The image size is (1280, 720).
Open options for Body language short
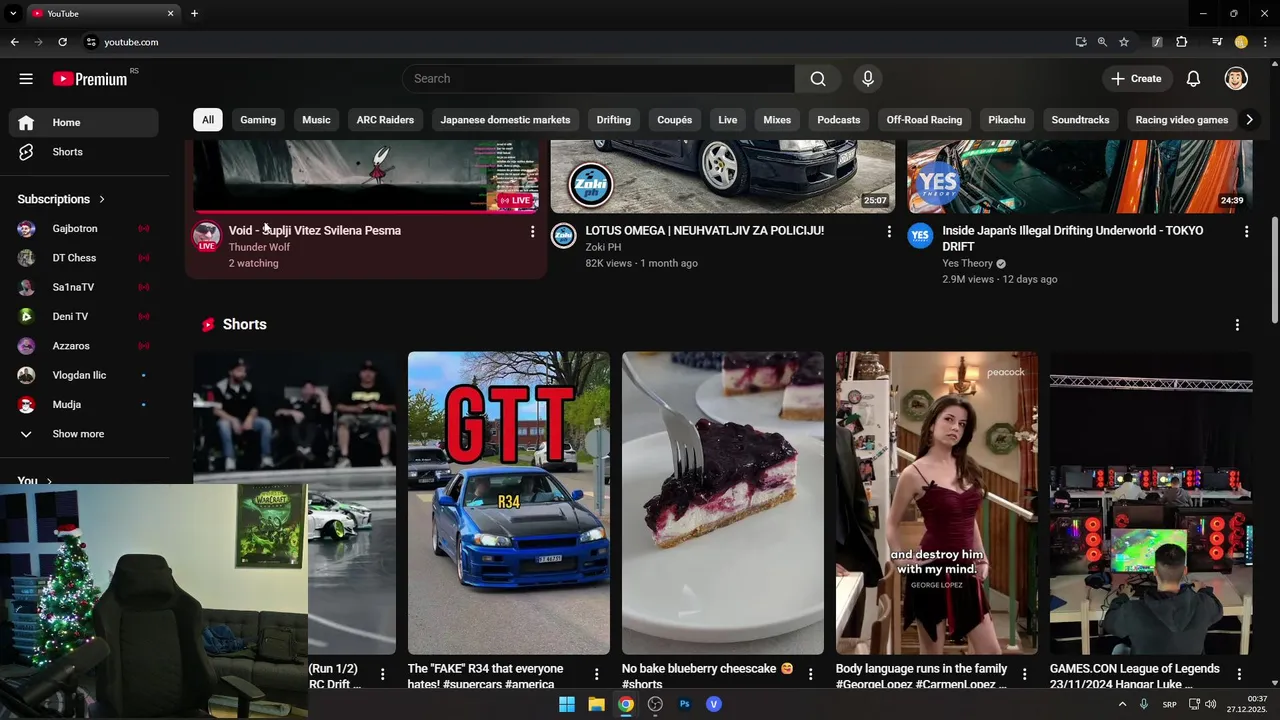pyautogui.click(x=1025, y=675)
